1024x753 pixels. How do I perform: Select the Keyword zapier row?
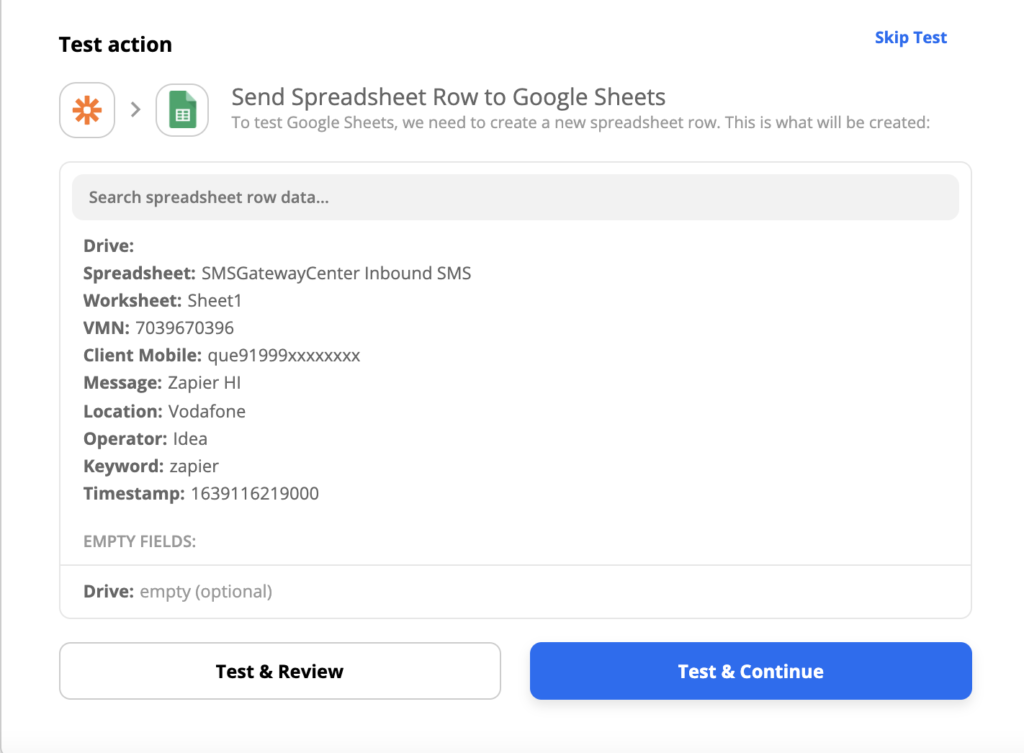(151, 466)
